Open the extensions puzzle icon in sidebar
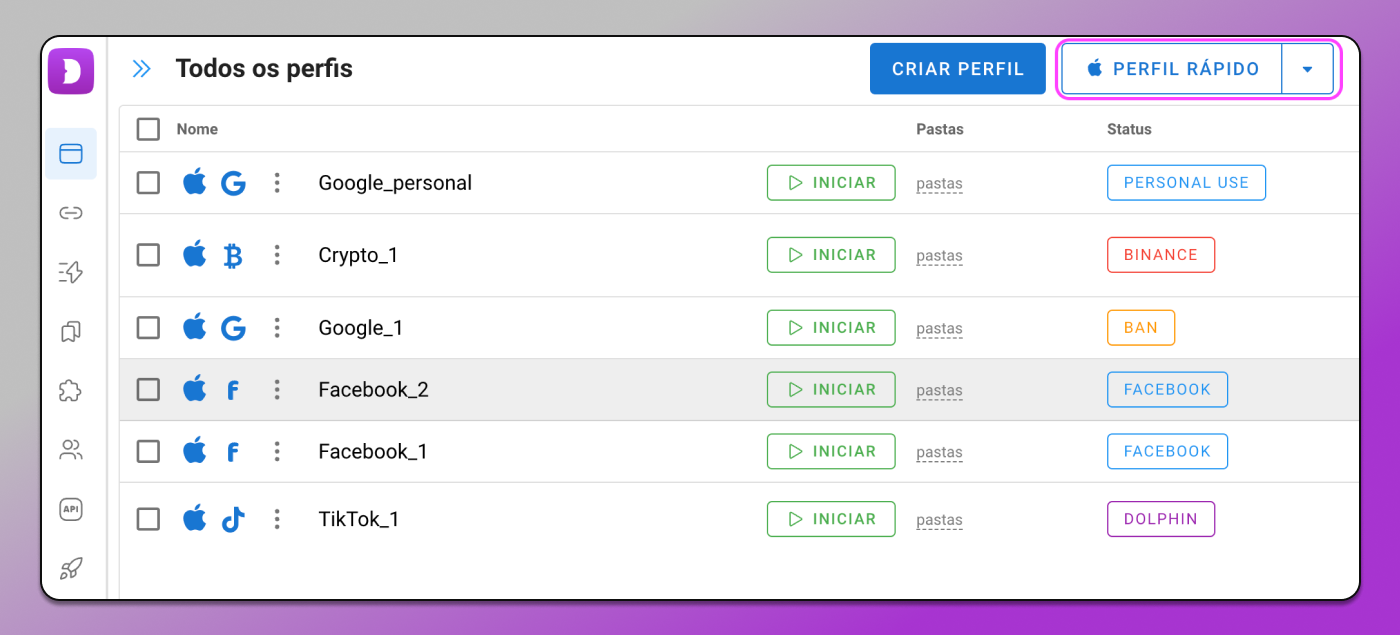1400x635 pixels. pyautogui.click(x=71, y=391)
